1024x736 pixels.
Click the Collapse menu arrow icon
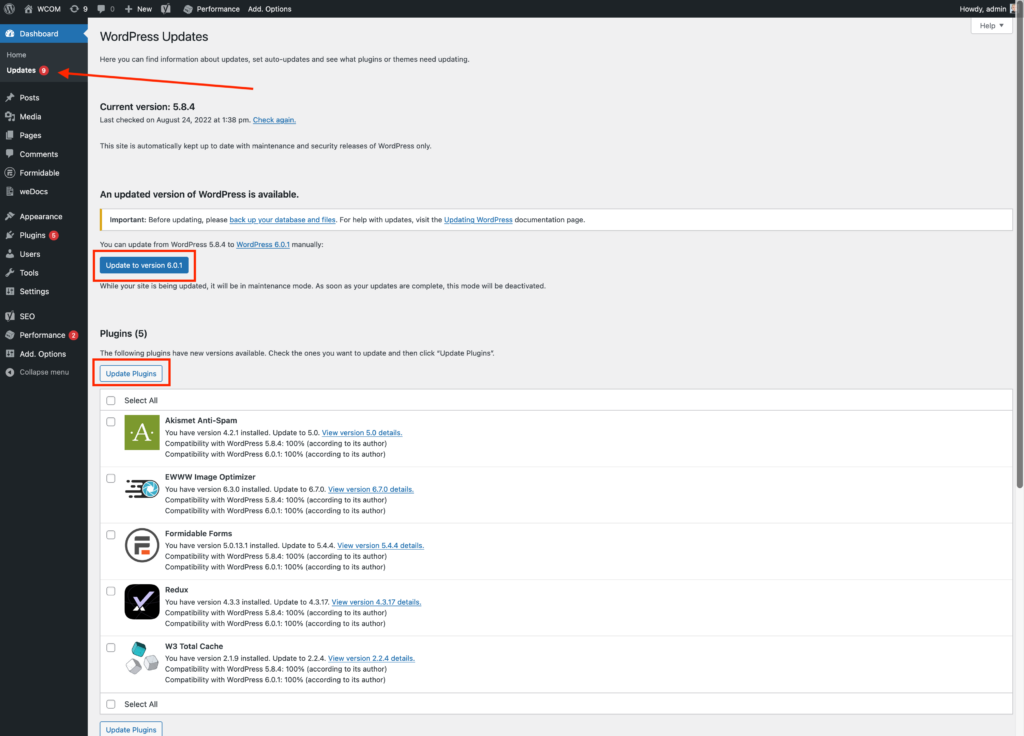pos(10,372)
